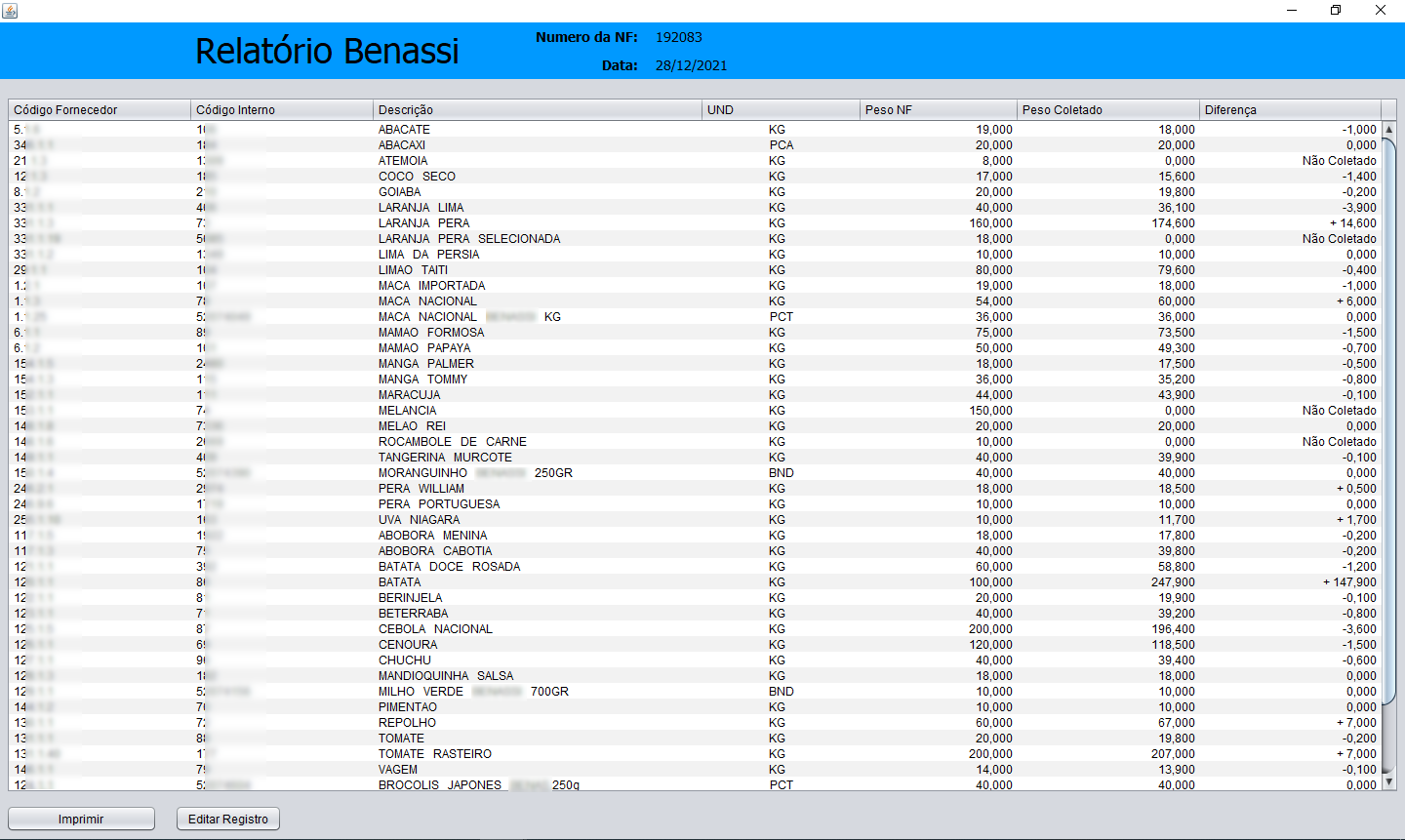Sort by Código Fornecedor column header

100,109
